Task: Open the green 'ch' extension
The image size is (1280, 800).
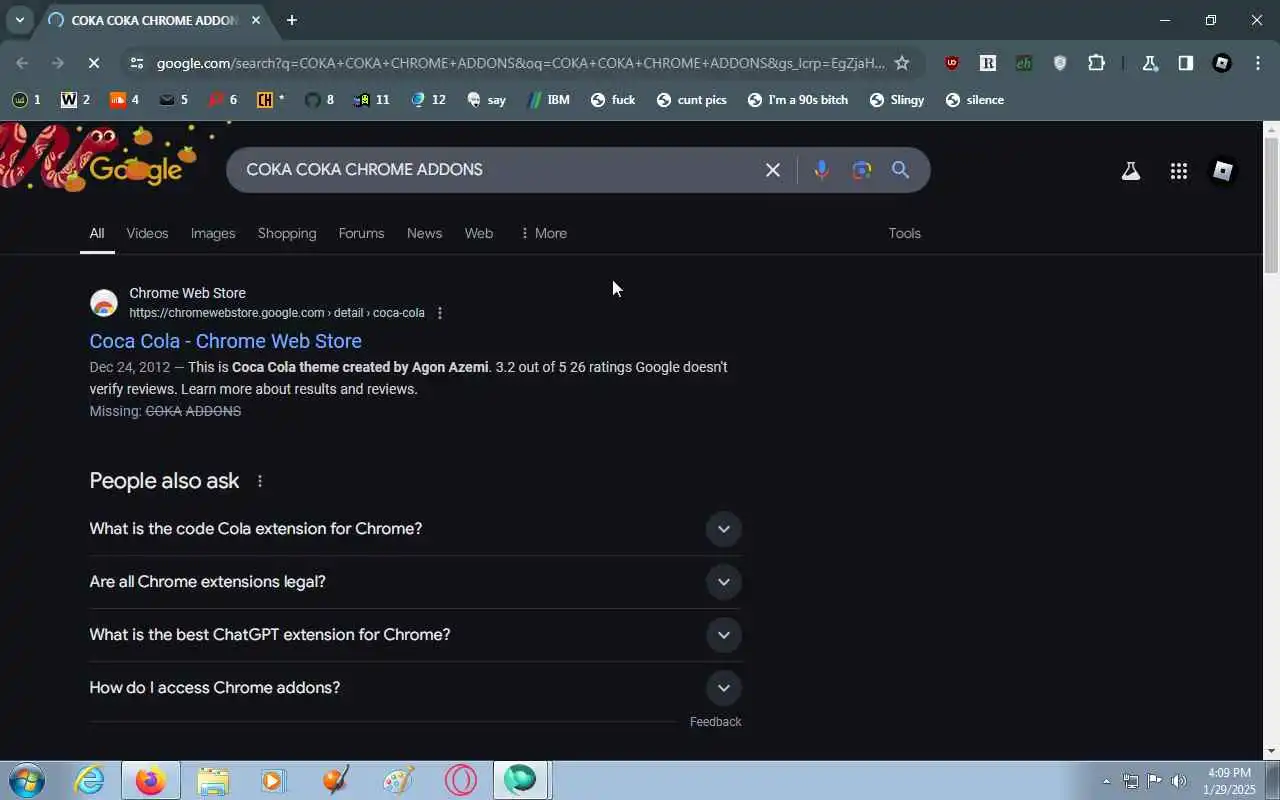Action: [x=1023, y=63]
